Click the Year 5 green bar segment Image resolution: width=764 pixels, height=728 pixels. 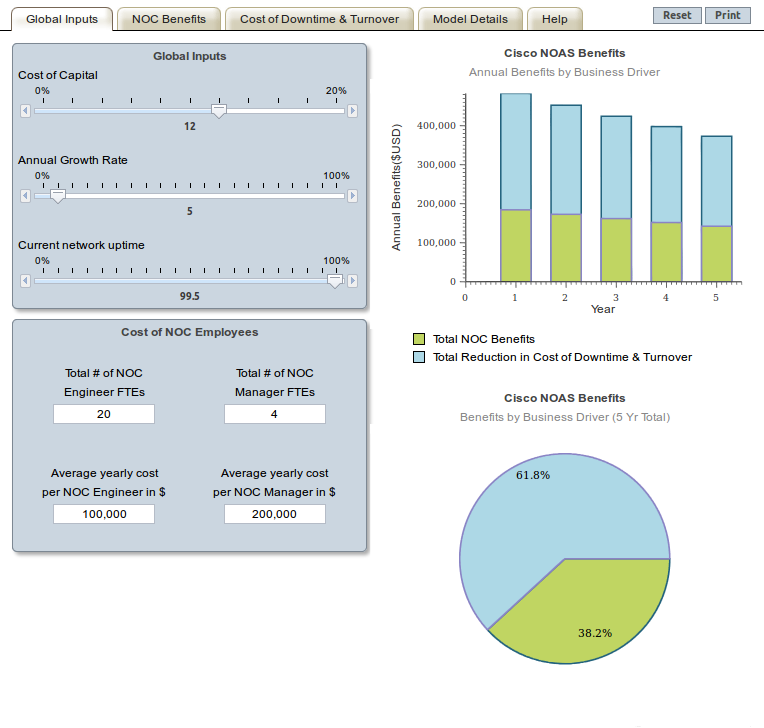tap(717, 253)
